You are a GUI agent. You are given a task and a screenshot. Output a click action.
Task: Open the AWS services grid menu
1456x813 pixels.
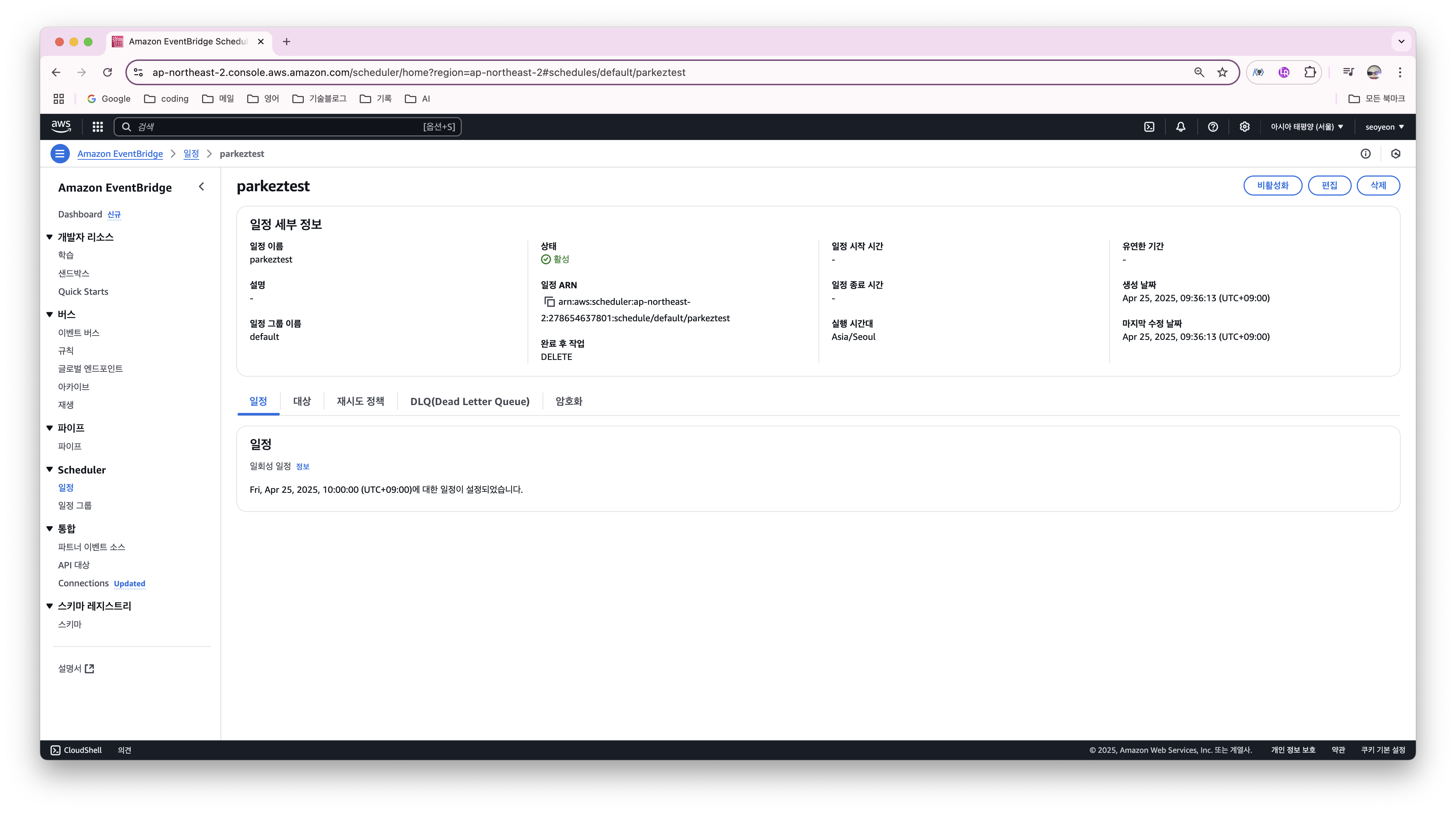tap(97, 126)
